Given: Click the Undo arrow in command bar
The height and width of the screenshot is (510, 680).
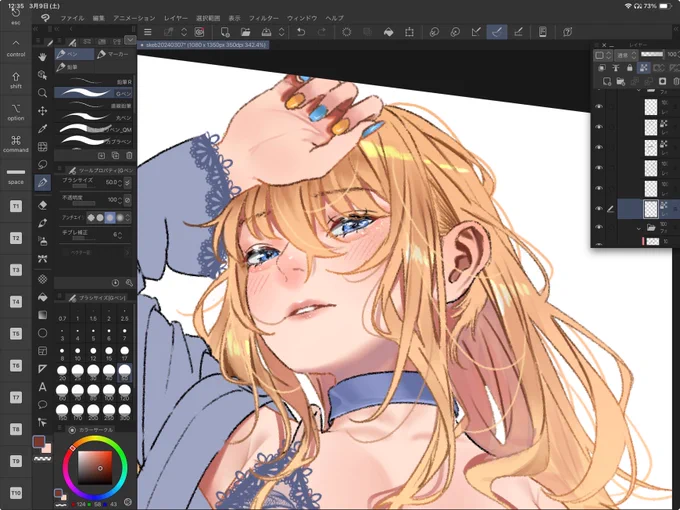Looking at the screenshot, I should pyautogui.click(x=301, y=32).
